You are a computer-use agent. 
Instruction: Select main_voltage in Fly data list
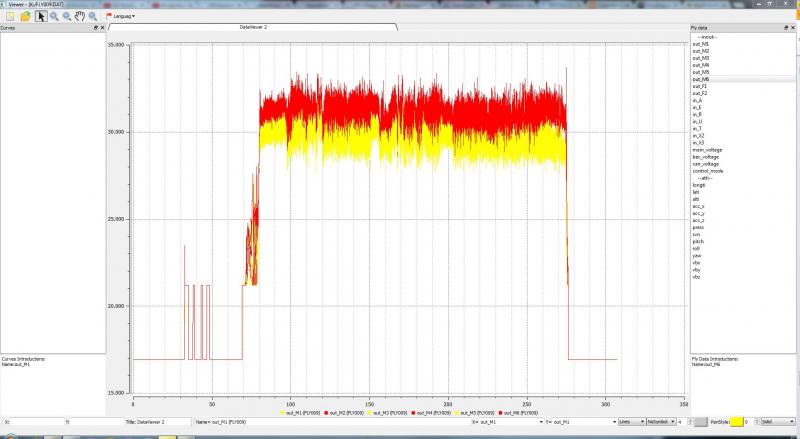click(707, 150)
